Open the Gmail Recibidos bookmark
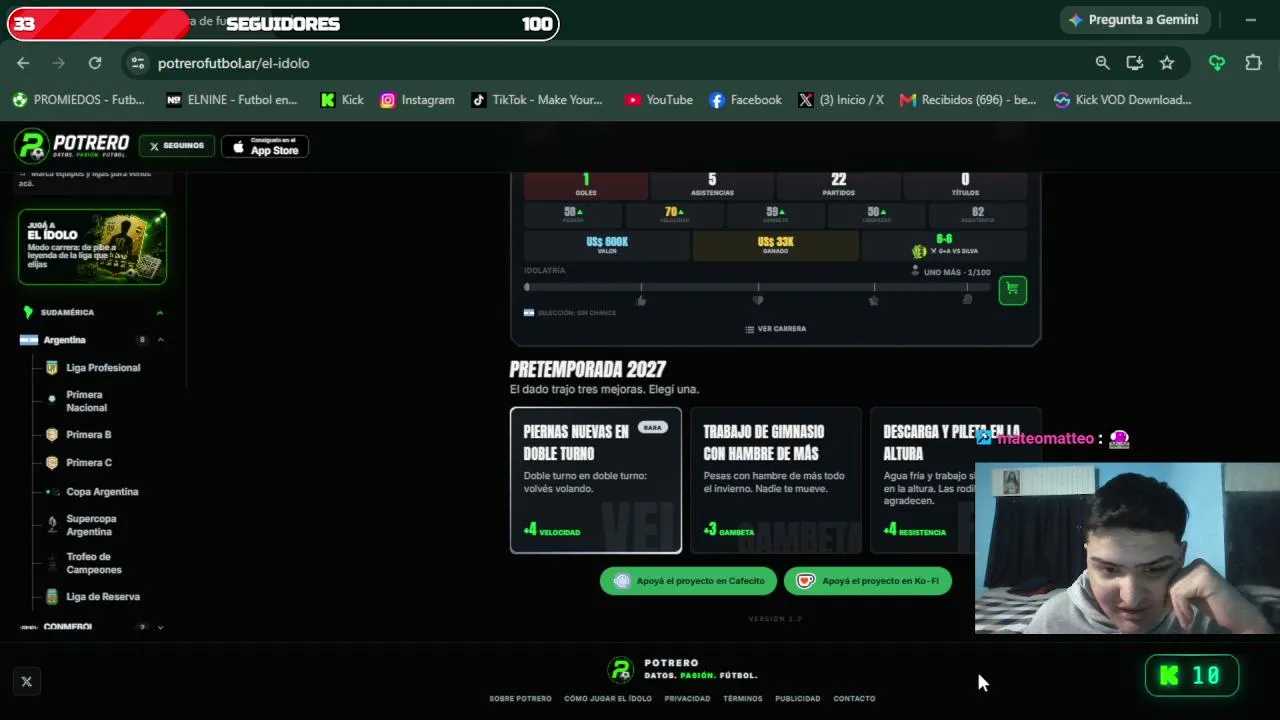 (x=968, y=100)
